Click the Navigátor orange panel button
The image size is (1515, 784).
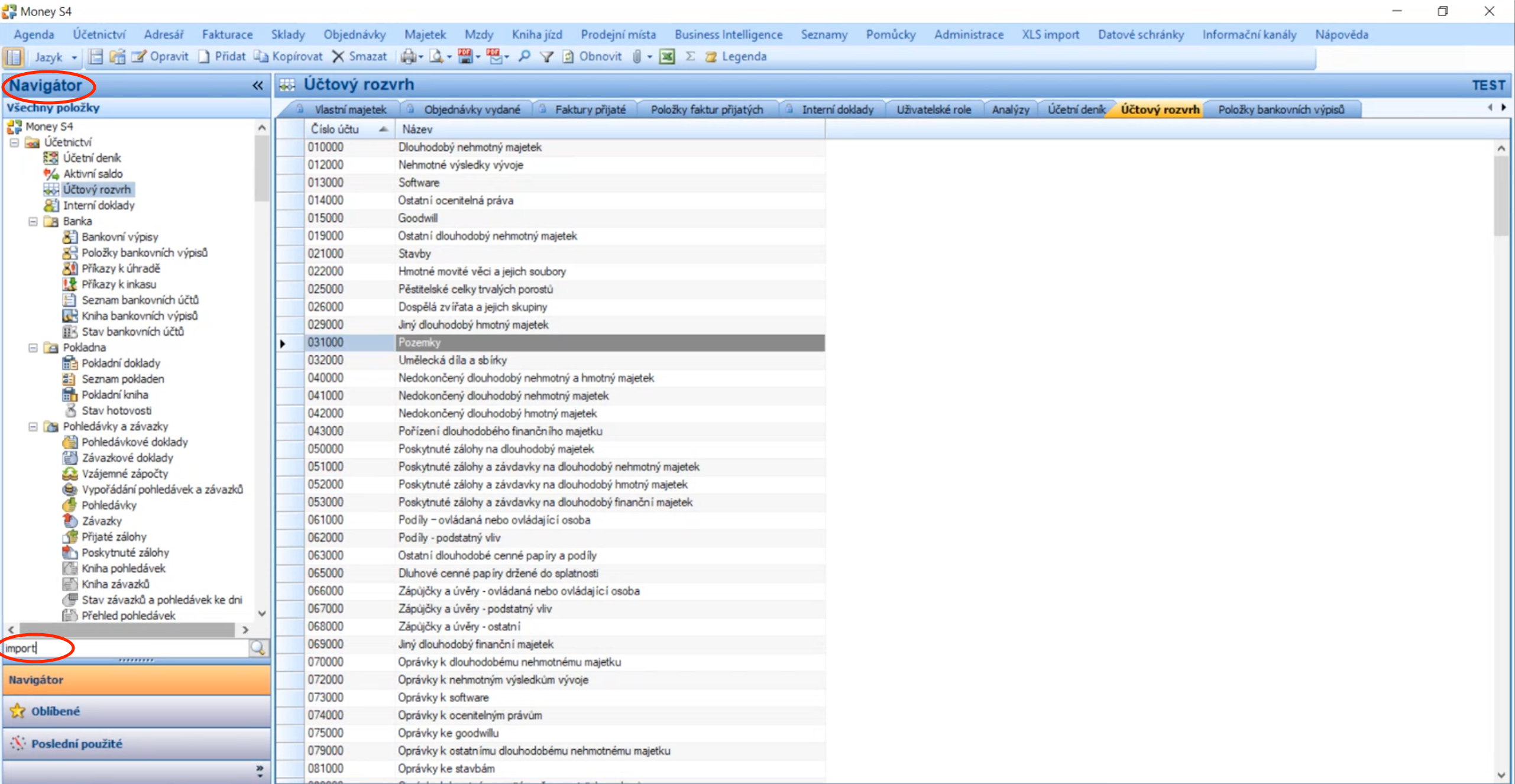click(x=136, y=680)
